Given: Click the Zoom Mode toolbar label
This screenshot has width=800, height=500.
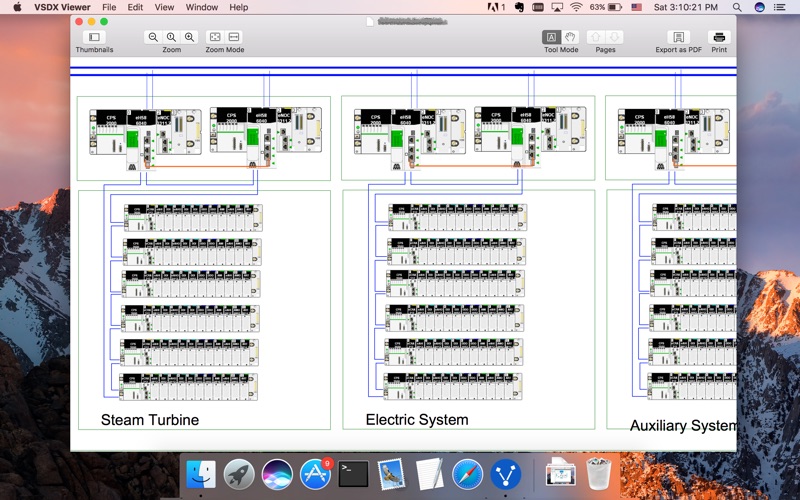Looking at the screenshot, I should click(224, 49).
